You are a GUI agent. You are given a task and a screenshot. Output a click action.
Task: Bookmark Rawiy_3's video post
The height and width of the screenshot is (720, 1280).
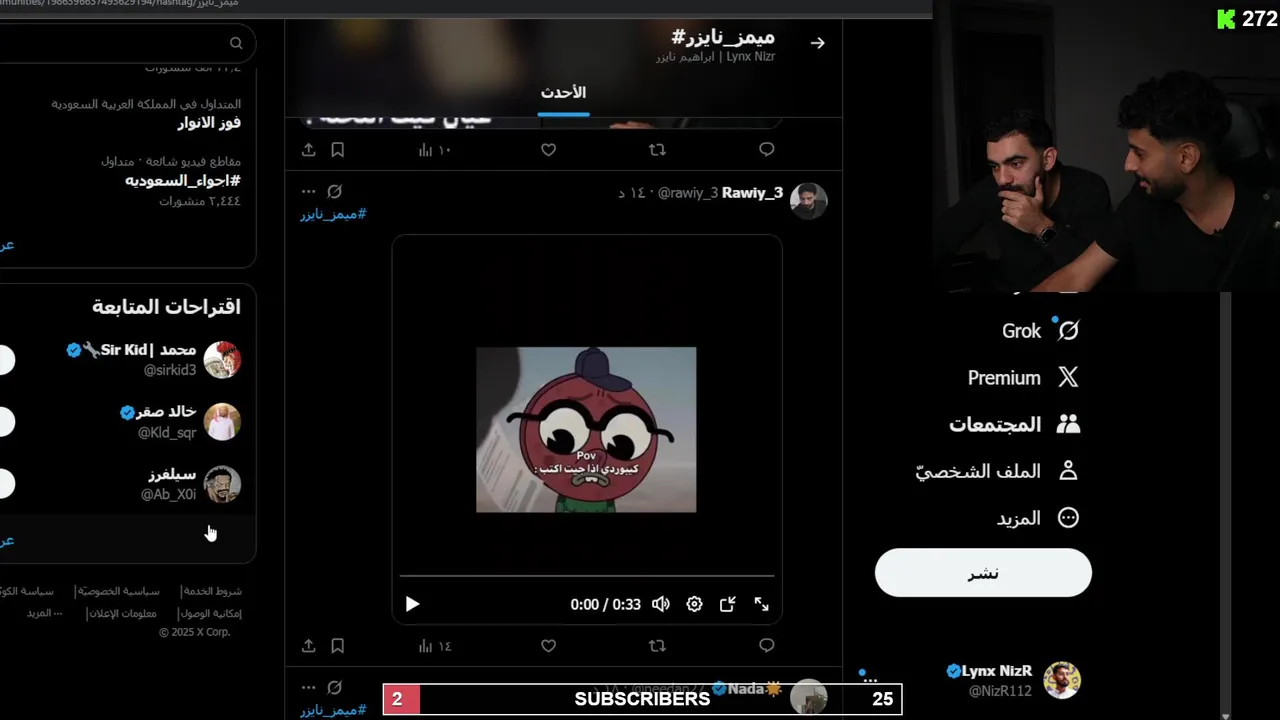pos(338,646)
